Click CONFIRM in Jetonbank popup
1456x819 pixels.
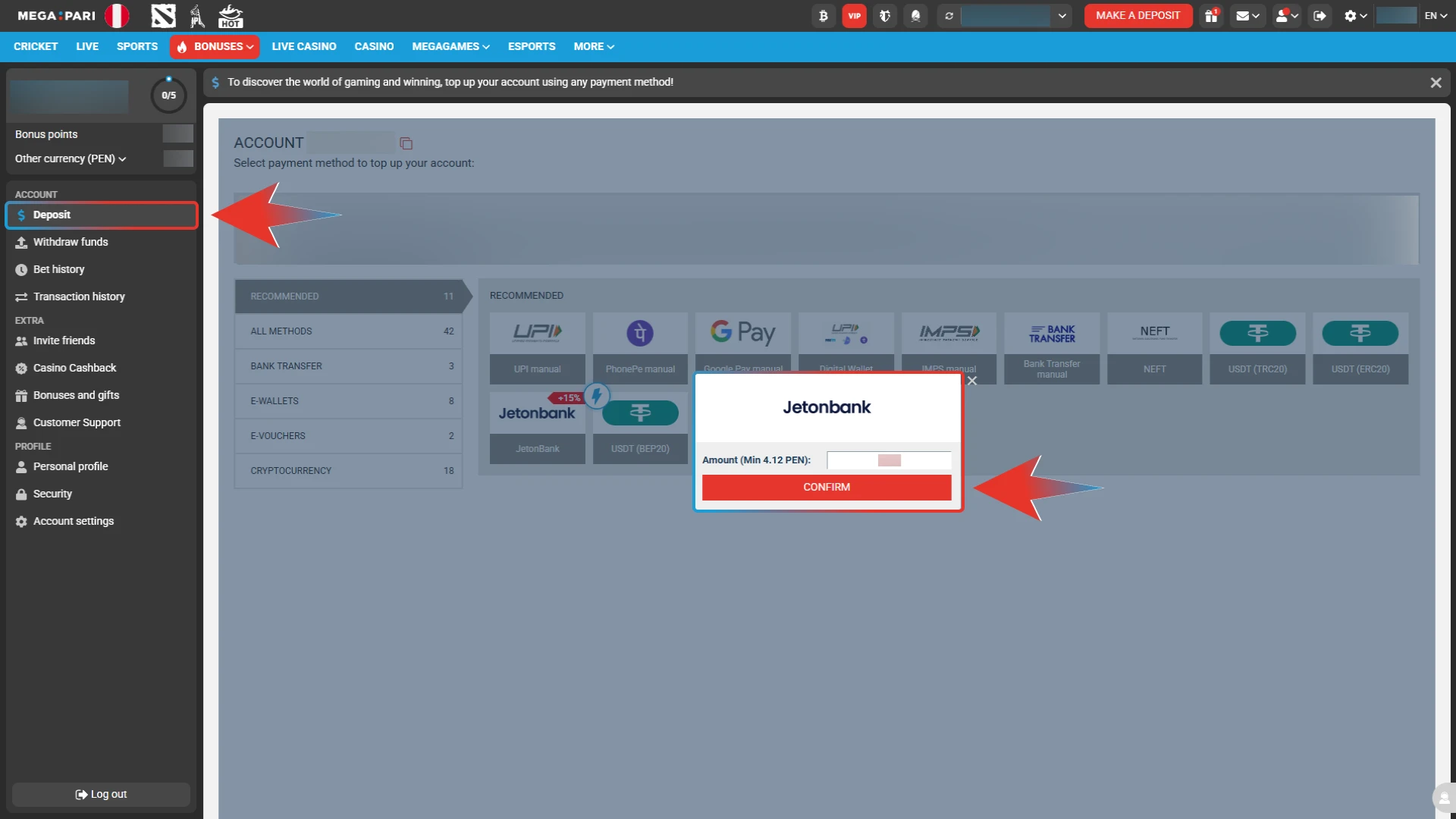(x=827, y=488)
